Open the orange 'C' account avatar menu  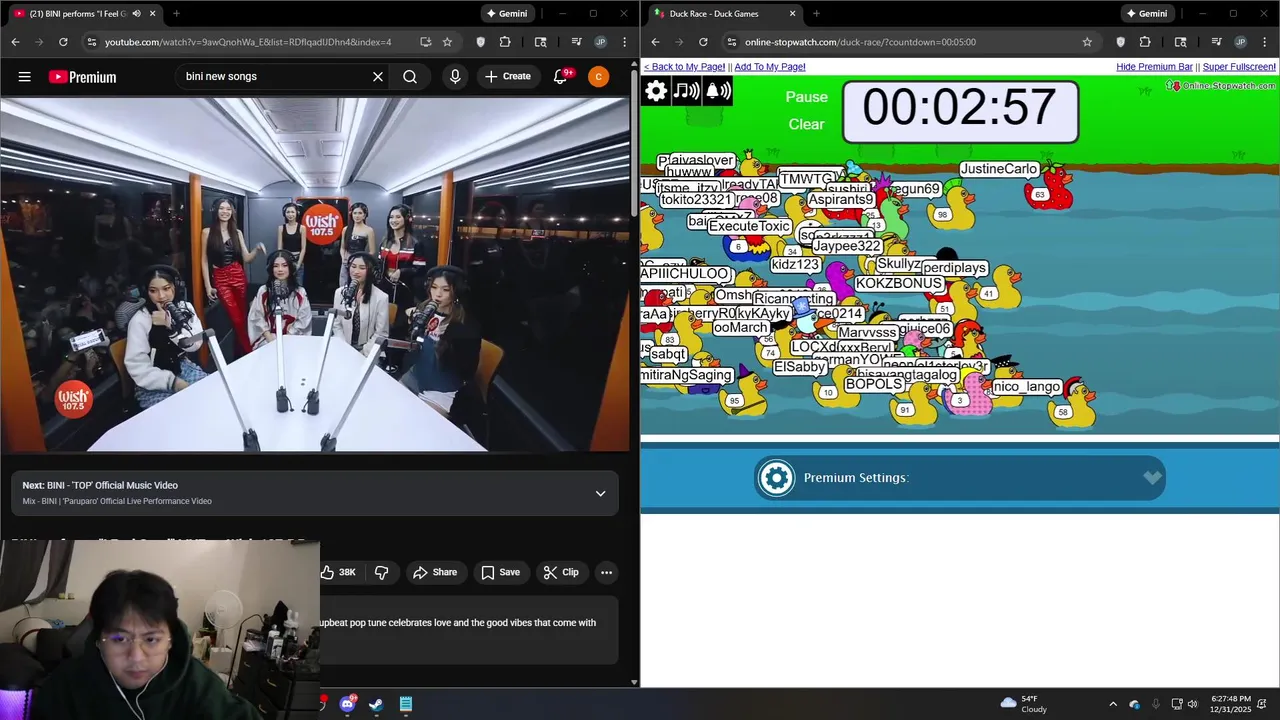598,77
